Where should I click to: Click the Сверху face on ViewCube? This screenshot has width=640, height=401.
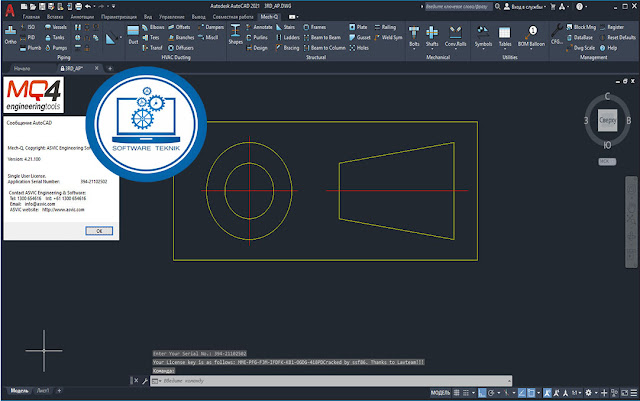607,120
